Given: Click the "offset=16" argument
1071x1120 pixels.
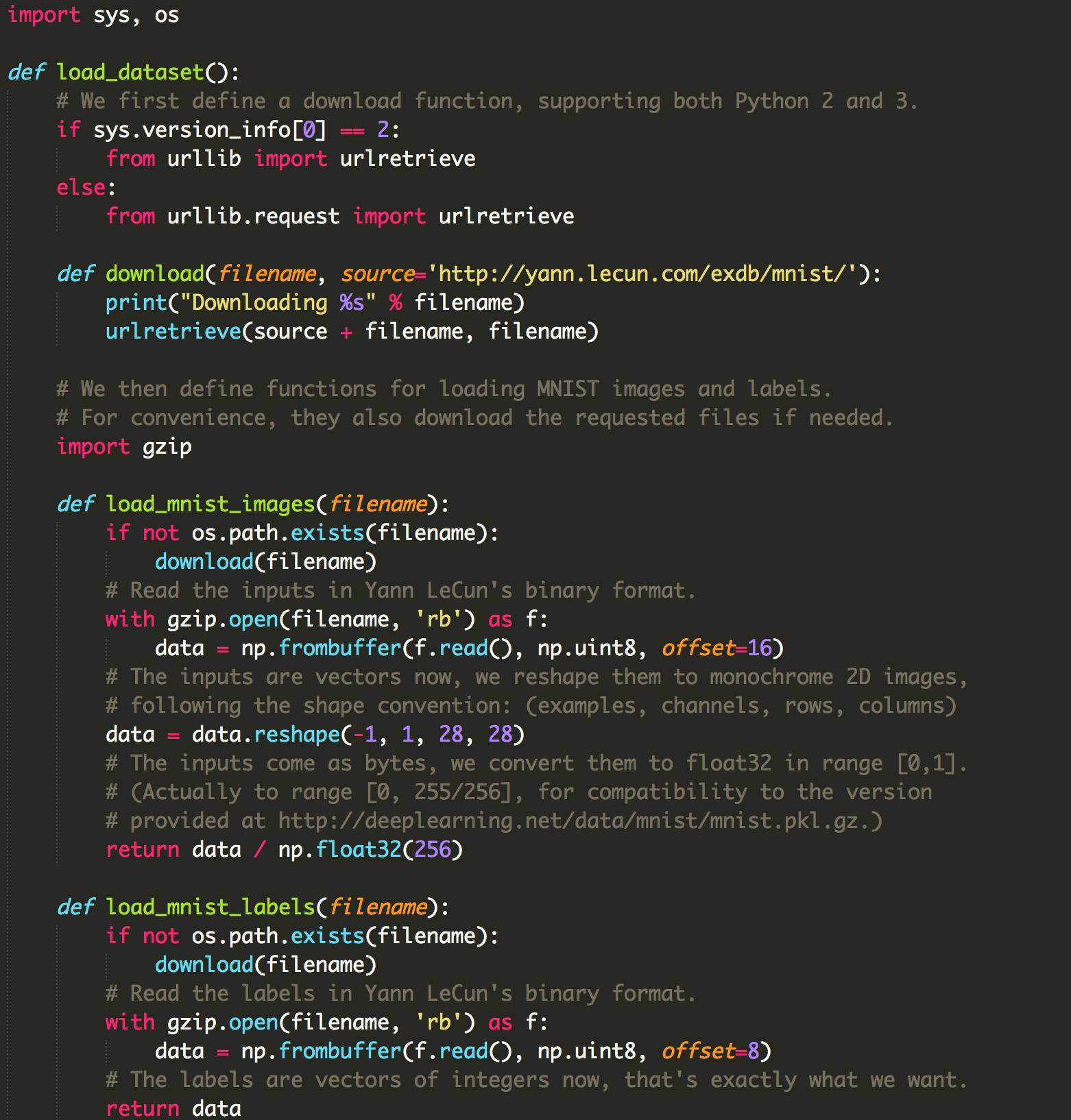Looking at the screenshot, I should pos(717,648).
